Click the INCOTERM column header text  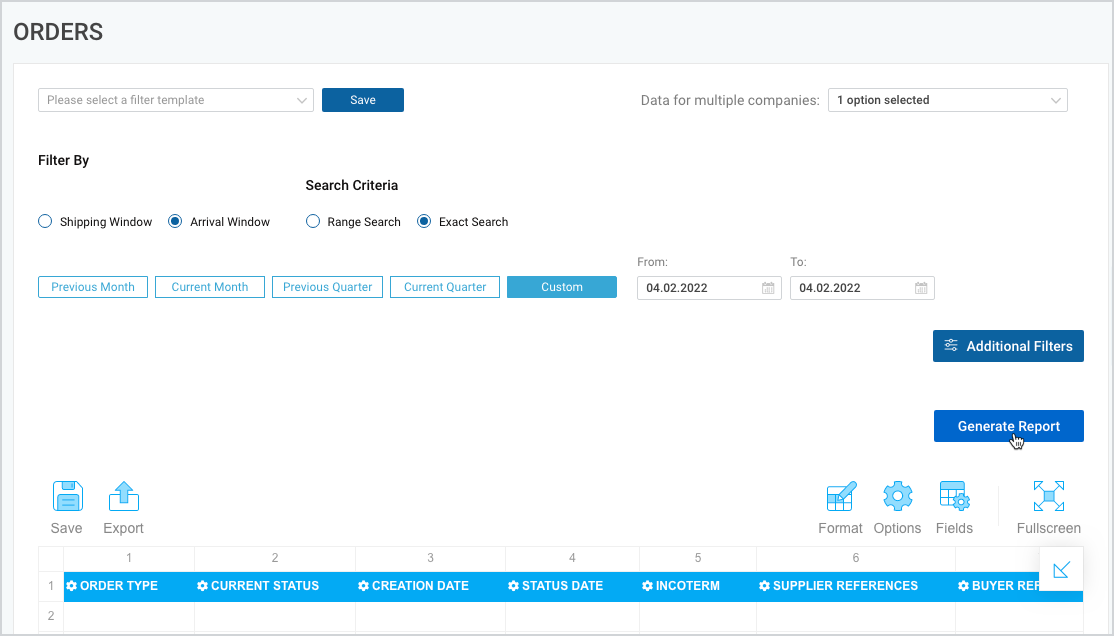pyautogui.click(x=688, y=586)
